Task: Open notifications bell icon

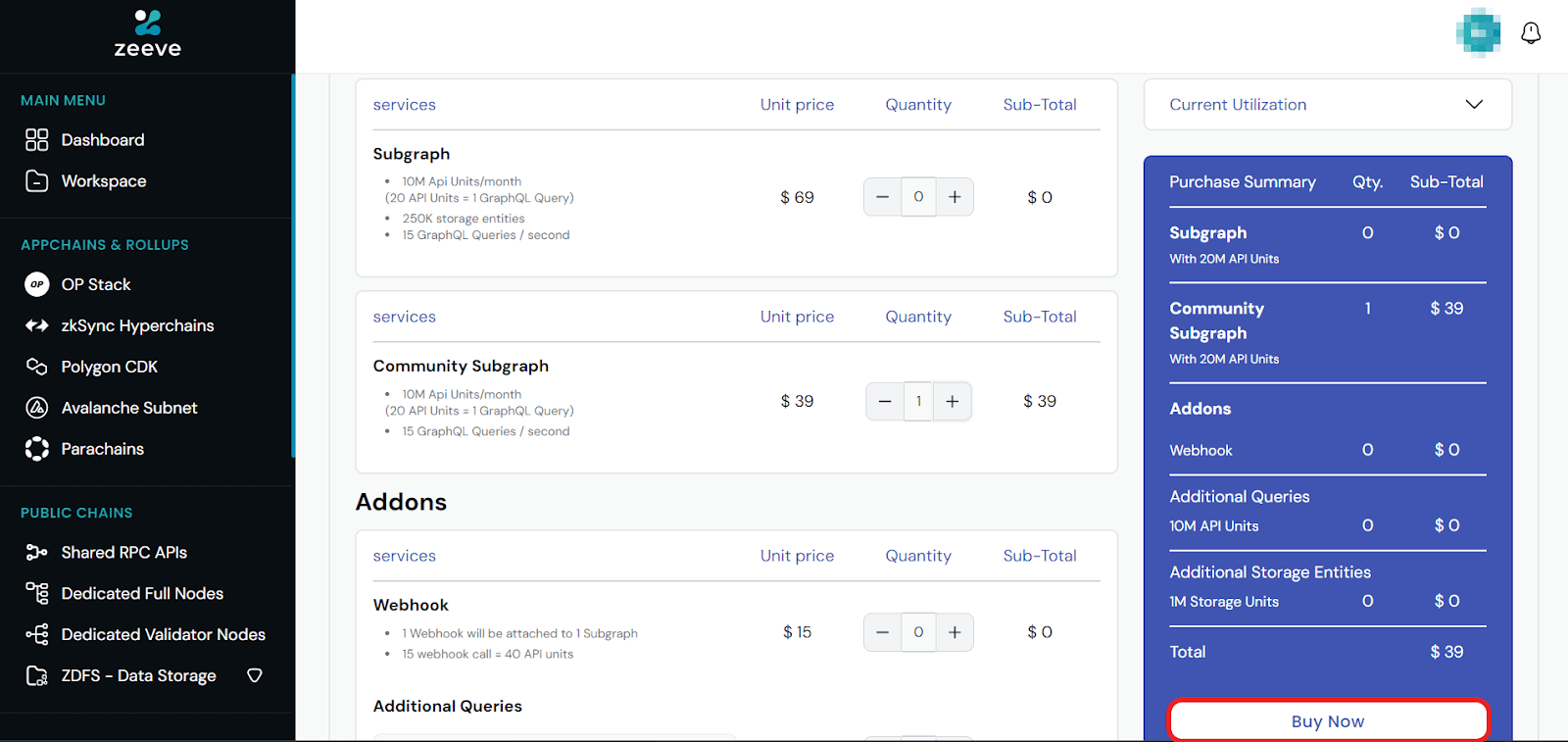Action: 1531,33
